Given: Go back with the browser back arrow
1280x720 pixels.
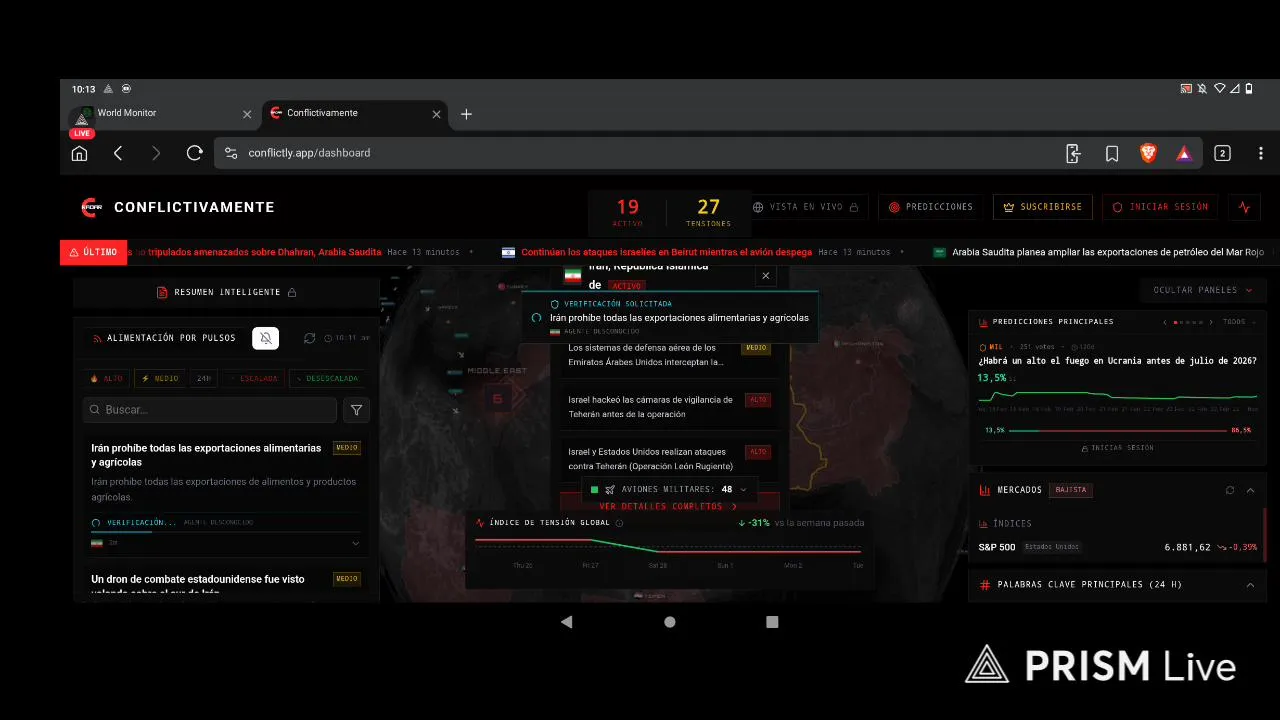Looking at the screenshot, I should tap(118, 153).
